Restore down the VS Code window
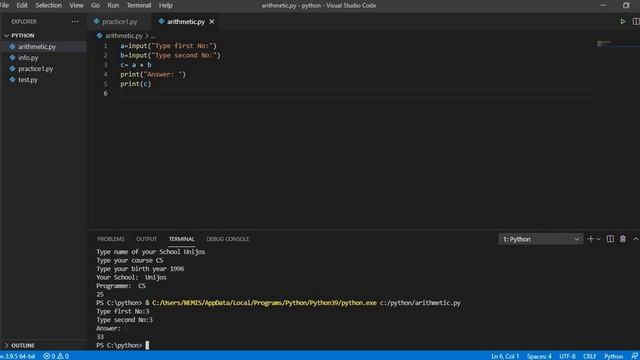This screenshot has width=640, height=360. coord(626,5)
